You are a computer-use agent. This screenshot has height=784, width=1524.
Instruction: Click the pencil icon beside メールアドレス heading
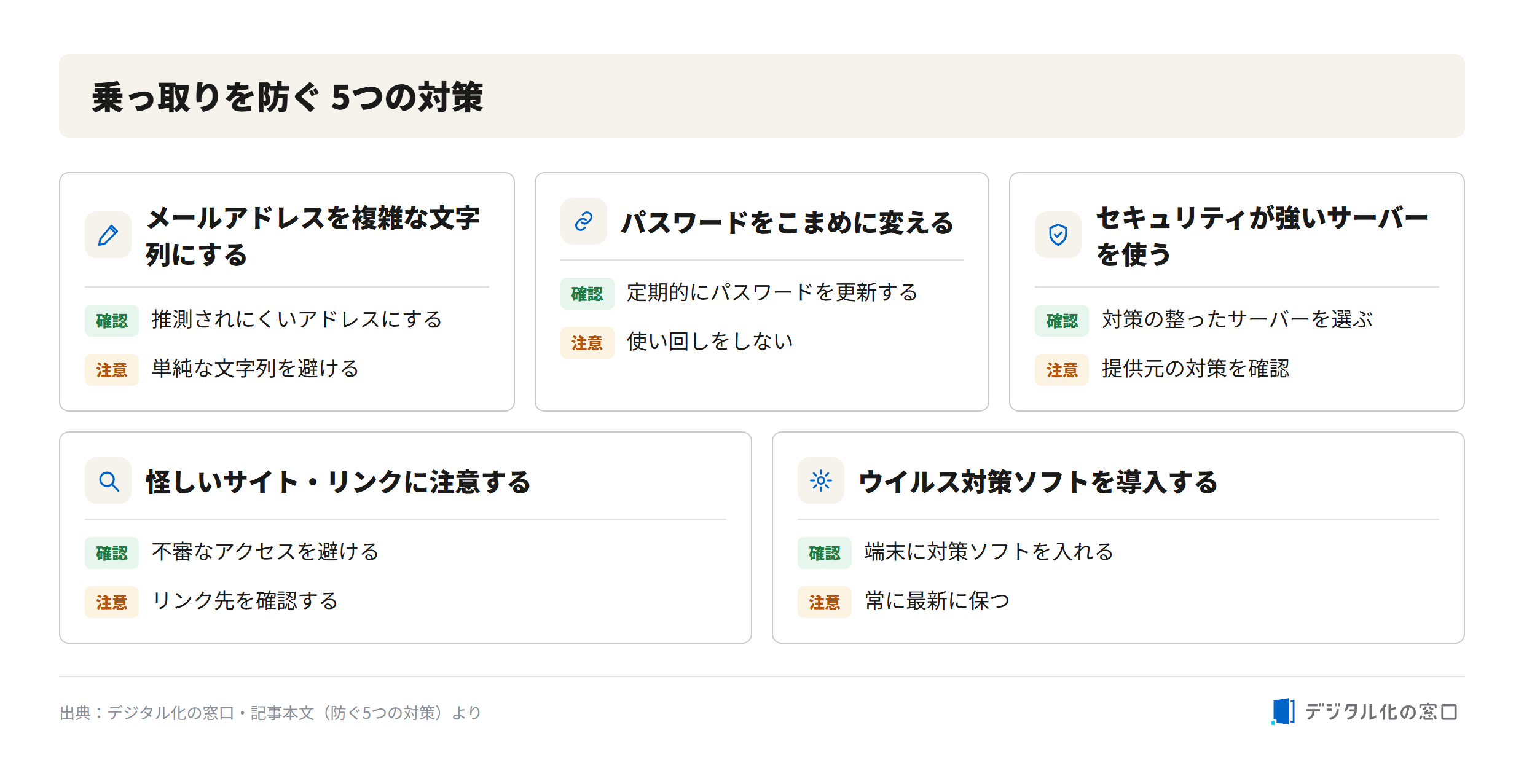(108, 235)
